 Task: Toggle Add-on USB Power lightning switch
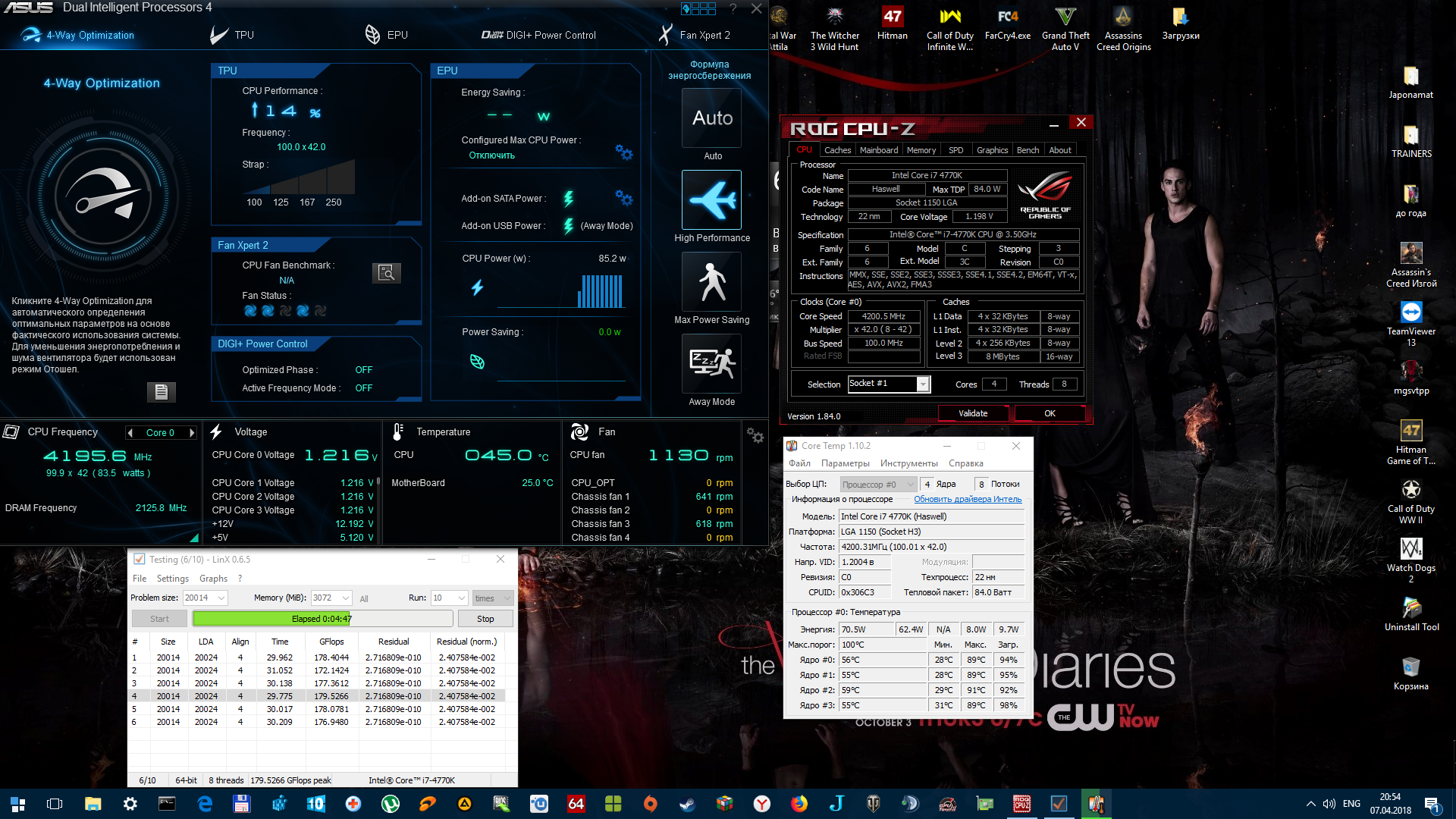[568, 226]
